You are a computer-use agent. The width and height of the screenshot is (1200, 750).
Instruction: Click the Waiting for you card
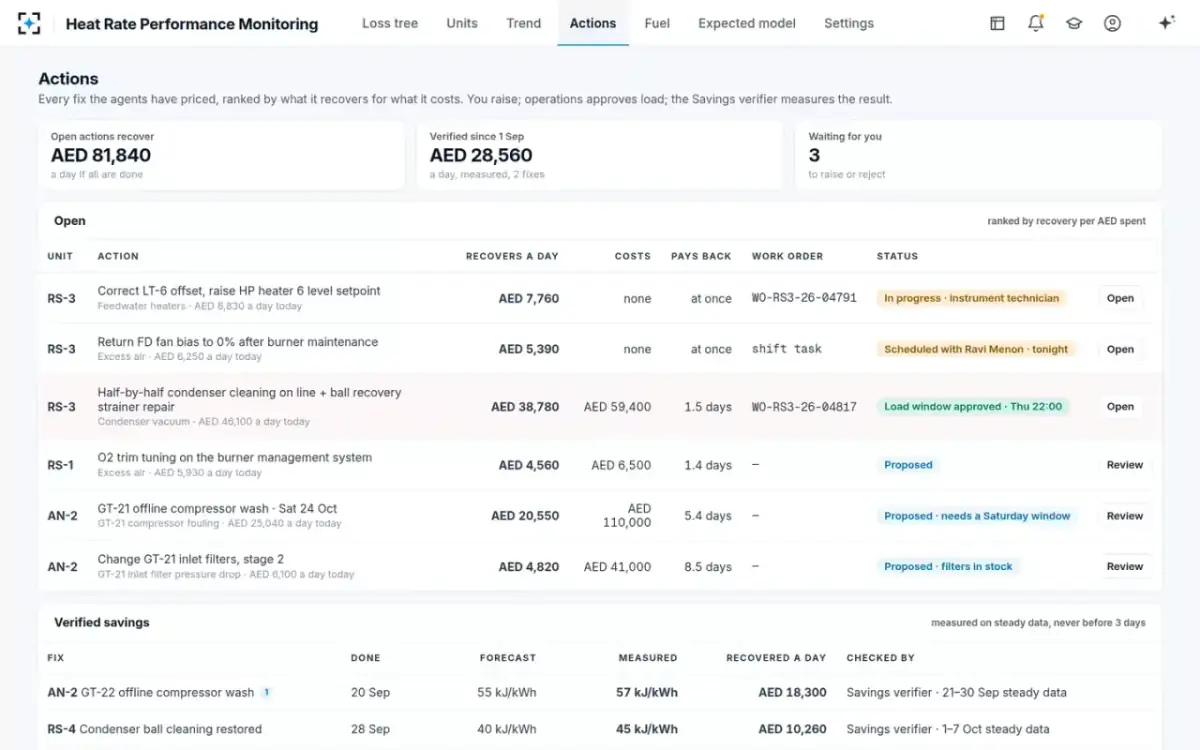coord(979,155)
